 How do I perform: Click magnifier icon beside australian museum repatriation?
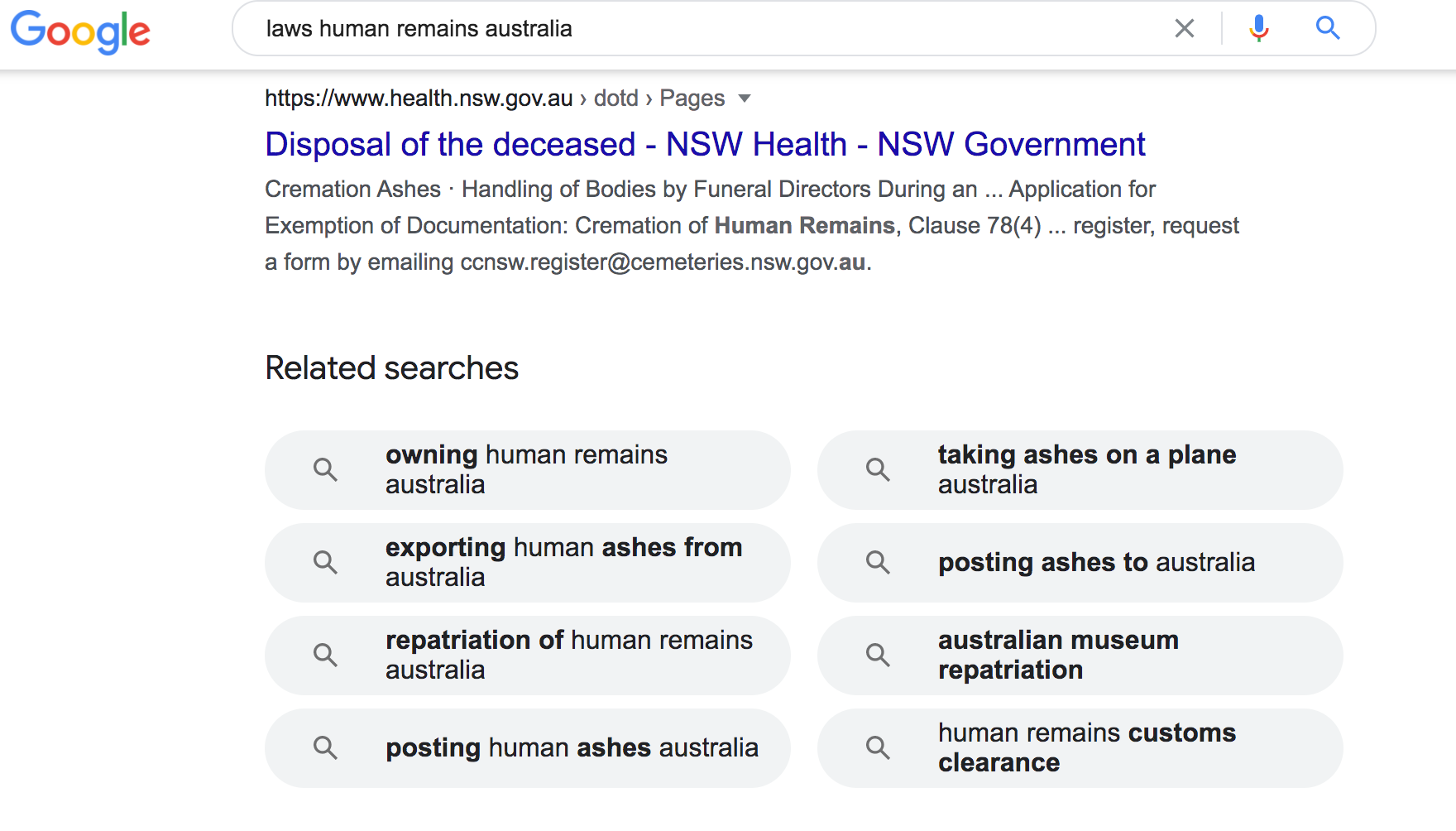point(878,656)
